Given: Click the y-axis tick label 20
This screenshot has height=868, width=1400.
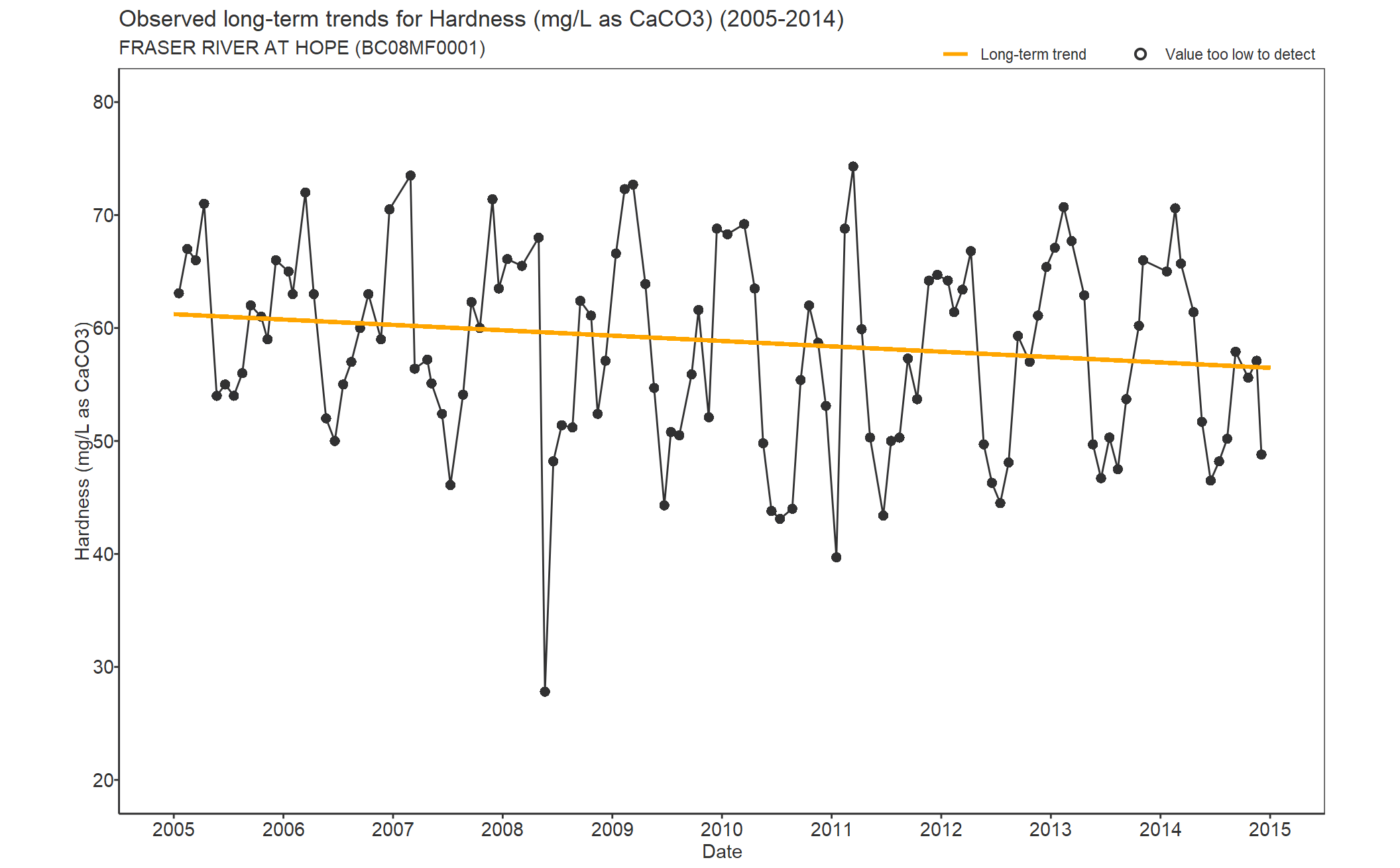Looking at the screenshot, I should click(x=103, y=780).
